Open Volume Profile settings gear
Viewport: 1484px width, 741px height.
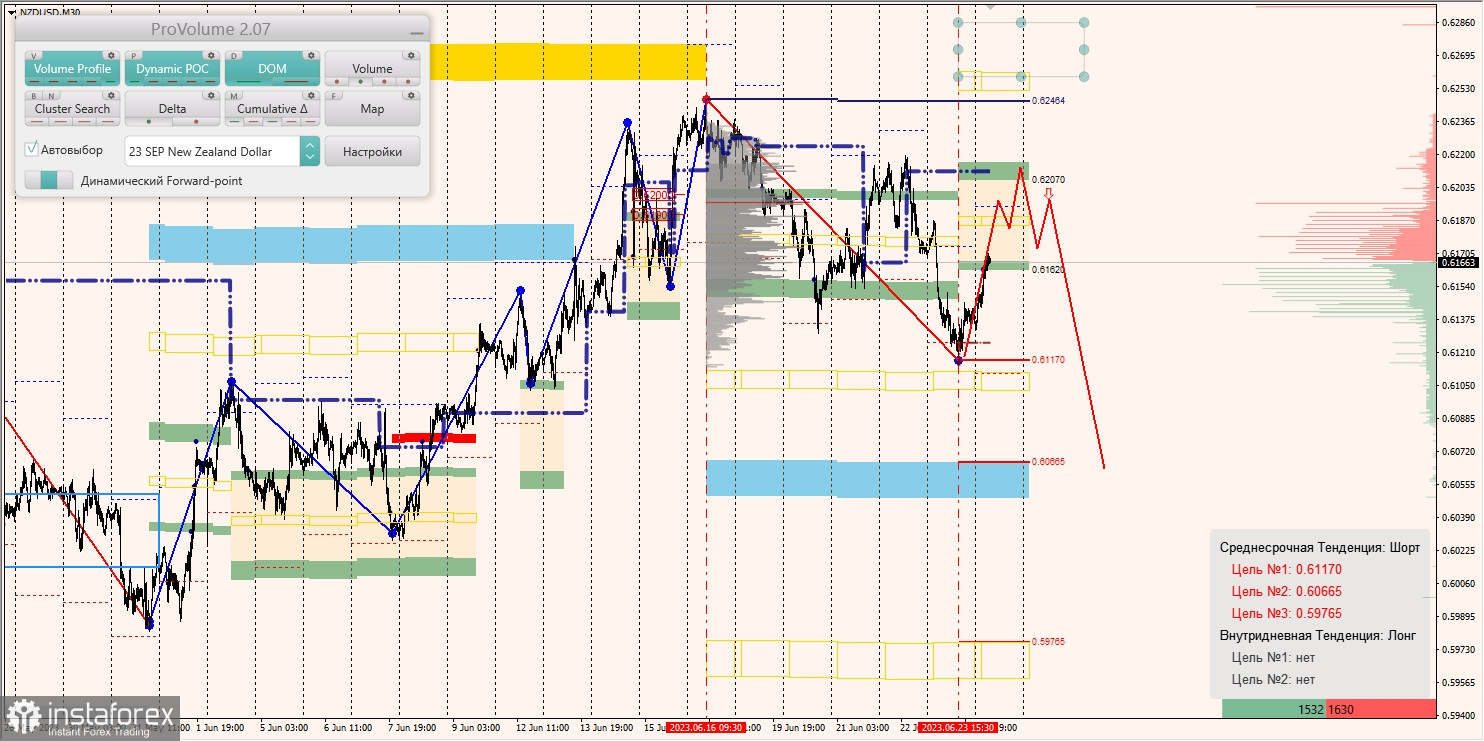[110, 56]
